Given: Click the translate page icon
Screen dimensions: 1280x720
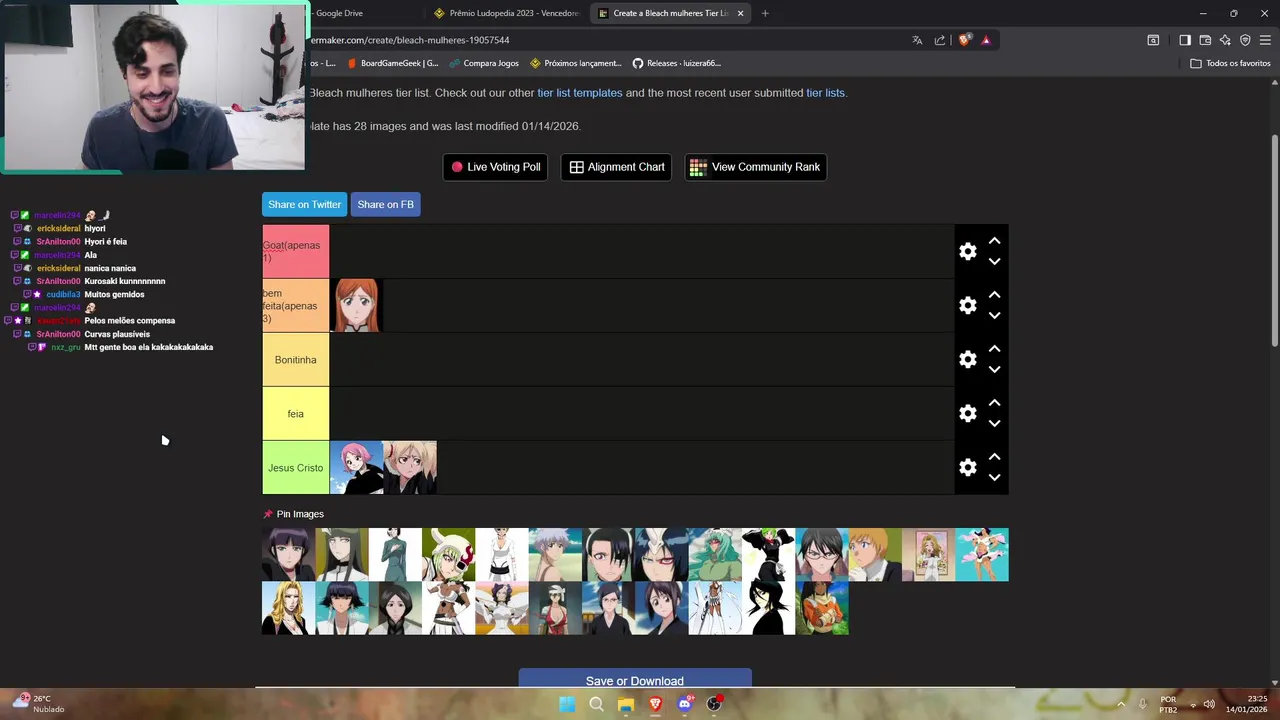Looking at the screenshot, I should [x=917, y=40].
